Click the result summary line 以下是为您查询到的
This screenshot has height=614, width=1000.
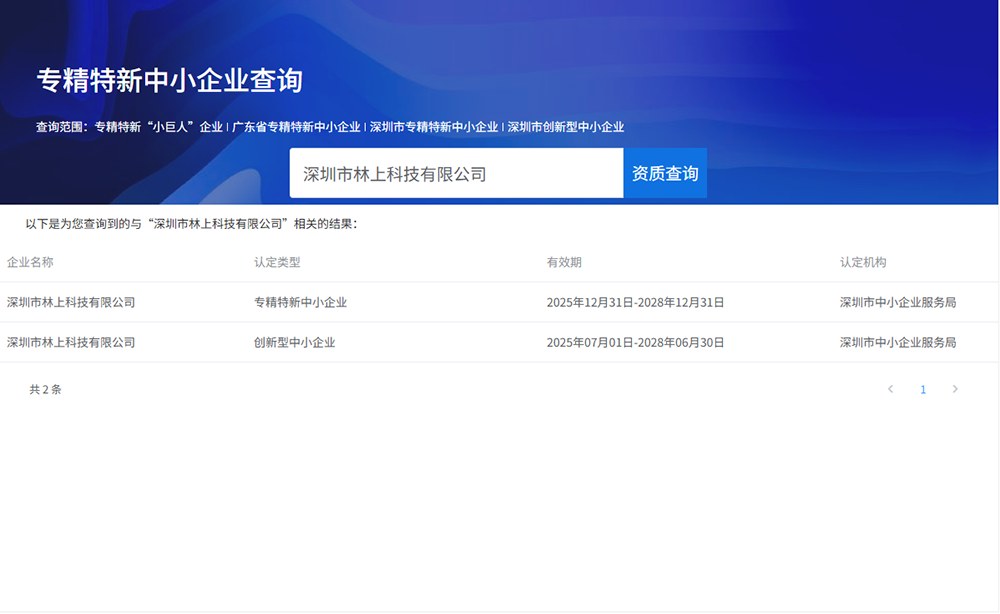(x=192, y=224)
